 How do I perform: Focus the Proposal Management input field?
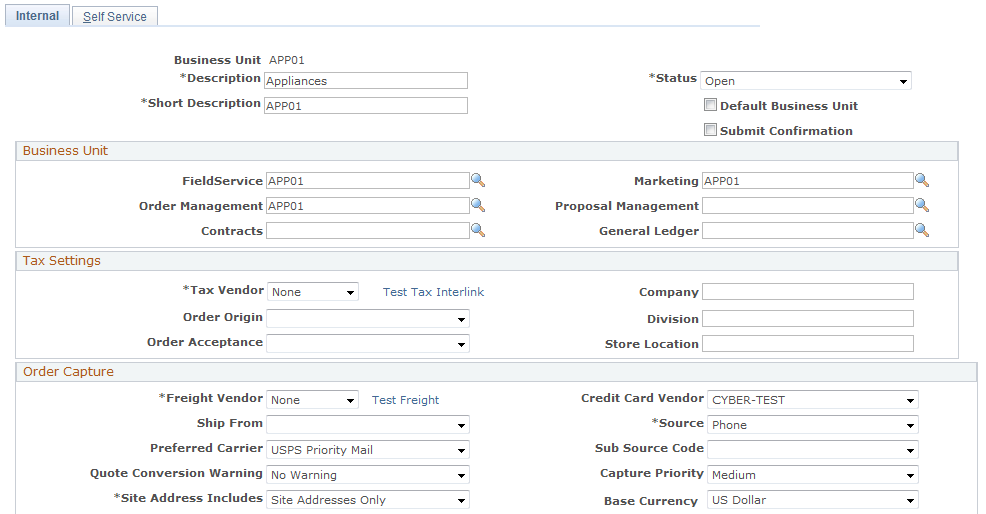click(x=807, y=206)
